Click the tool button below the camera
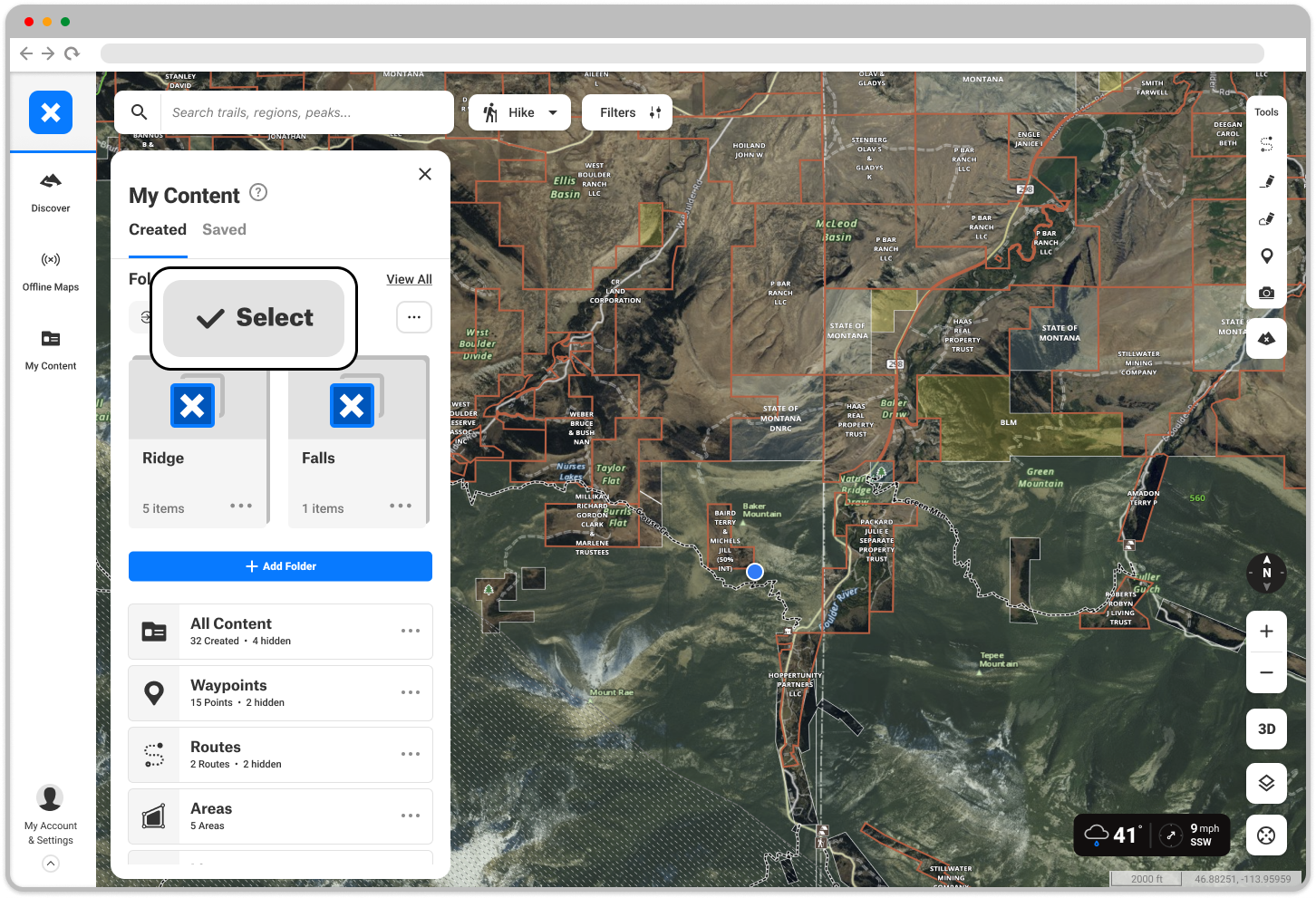 (1267, 338)
